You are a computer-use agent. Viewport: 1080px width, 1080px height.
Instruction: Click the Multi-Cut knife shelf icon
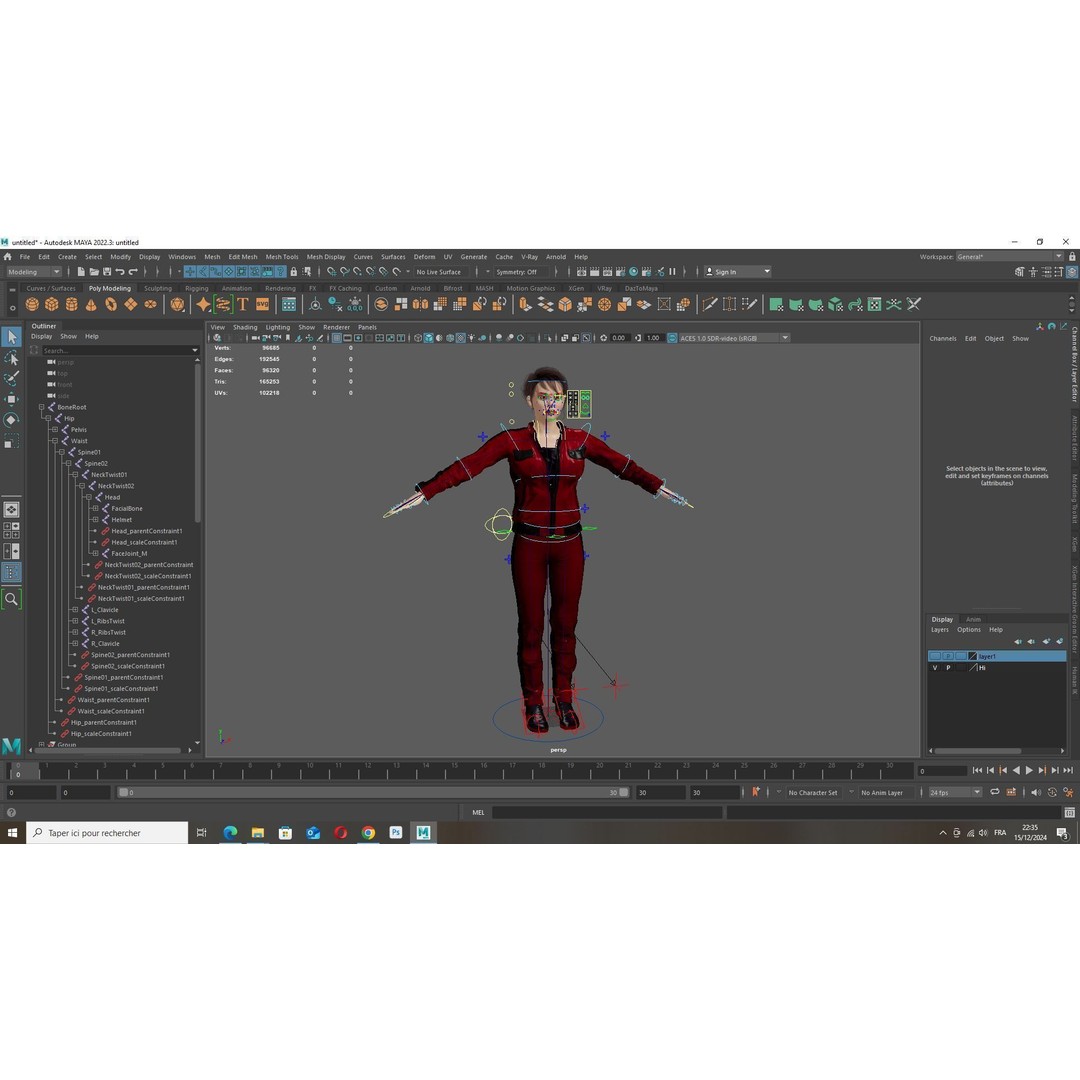coord(709,304)
